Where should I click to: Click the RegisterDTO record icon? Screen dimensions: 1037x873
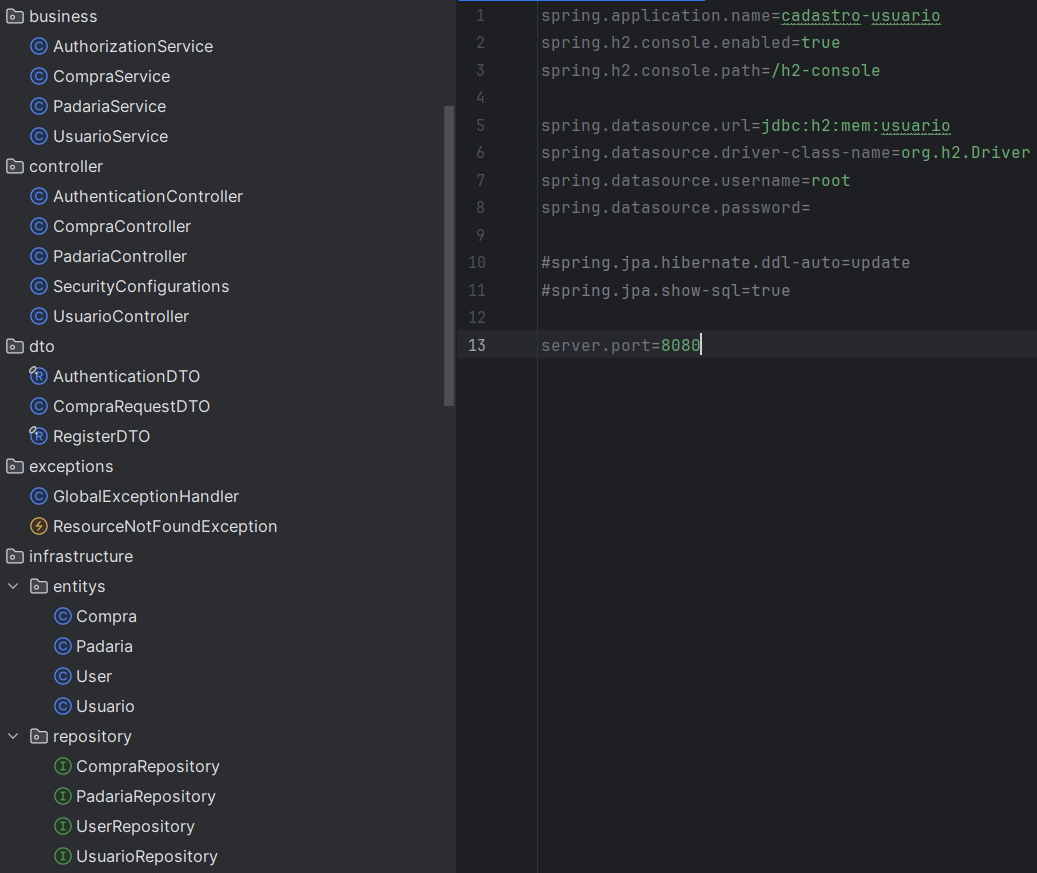pyautogui.click(x=39, y=436)
